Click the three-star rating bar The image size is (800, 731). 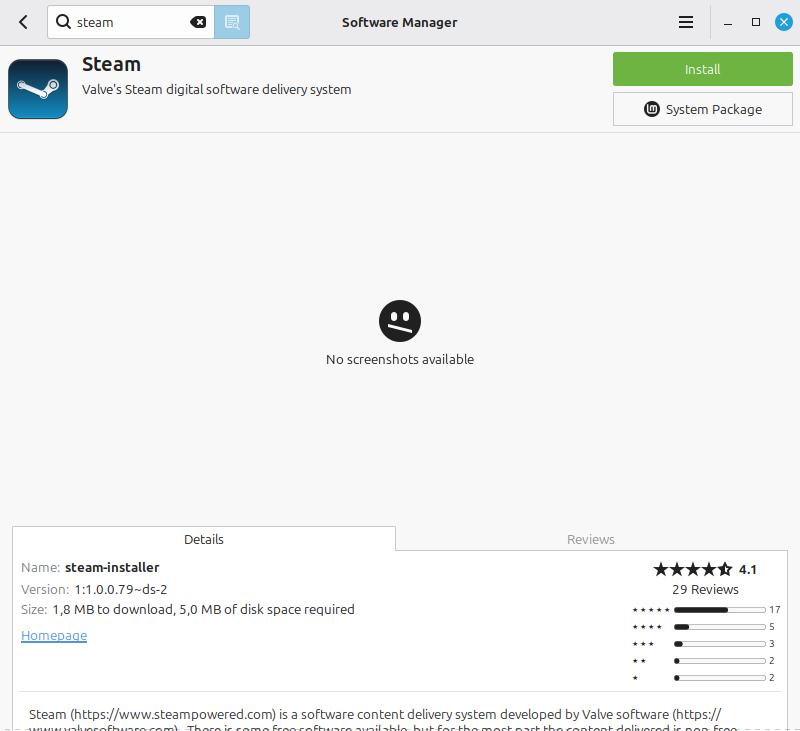(x=719, y=644)
